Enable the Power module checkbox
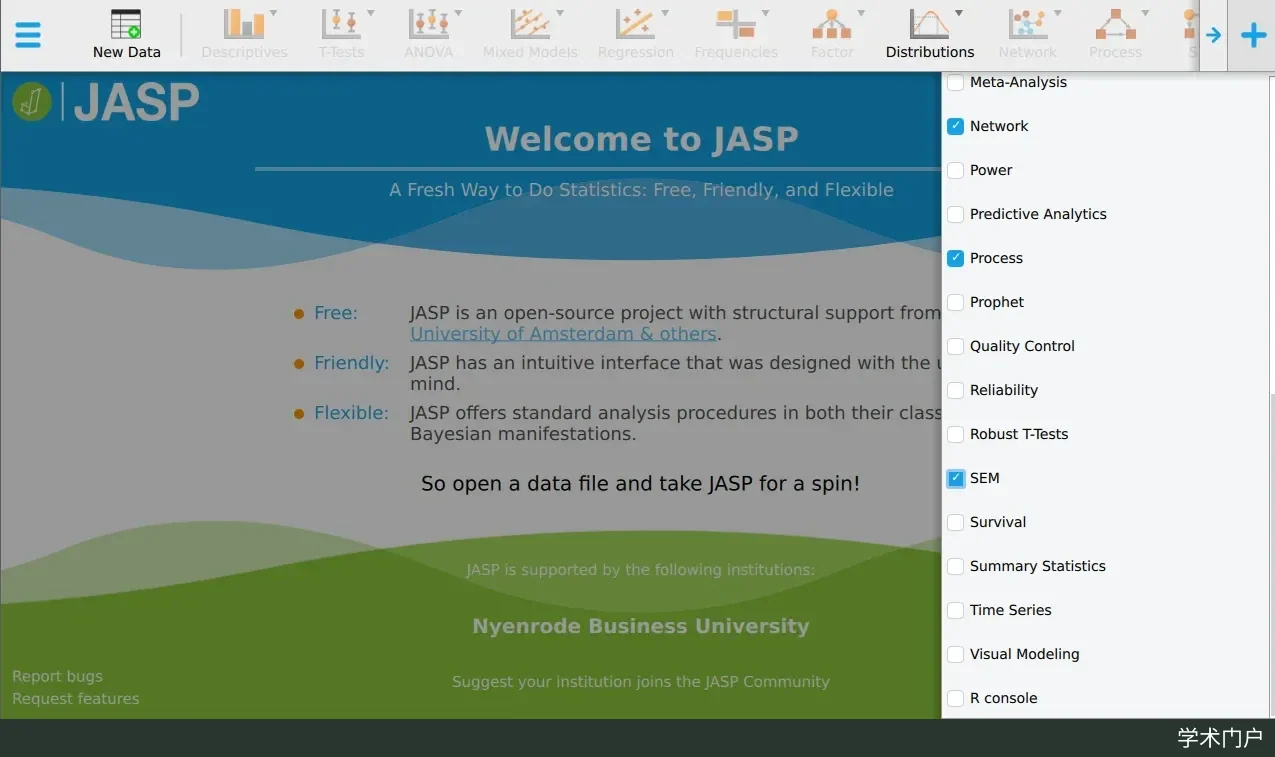Viewport: 1275px width, 757px height. (955, 170)
